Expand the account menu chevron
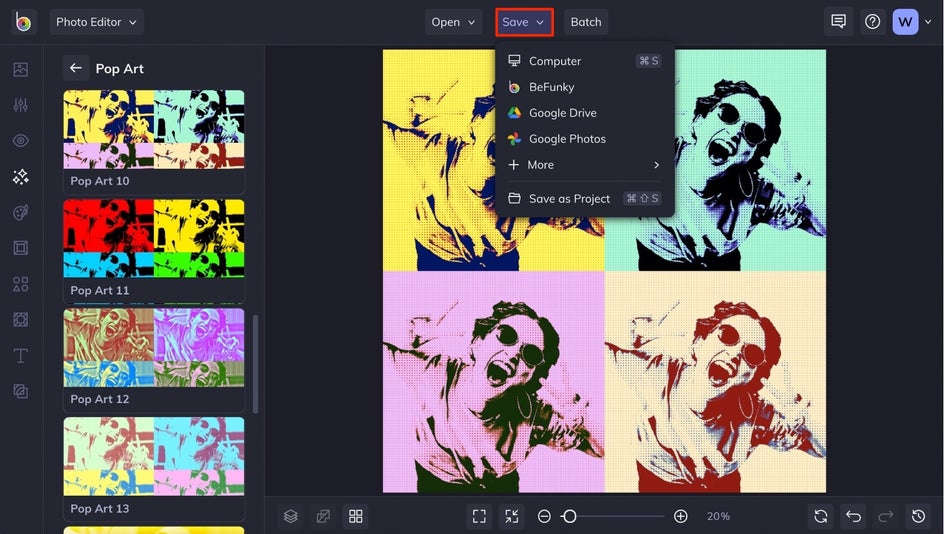This screenshot has width=944, height=534. tap(928, 22)
